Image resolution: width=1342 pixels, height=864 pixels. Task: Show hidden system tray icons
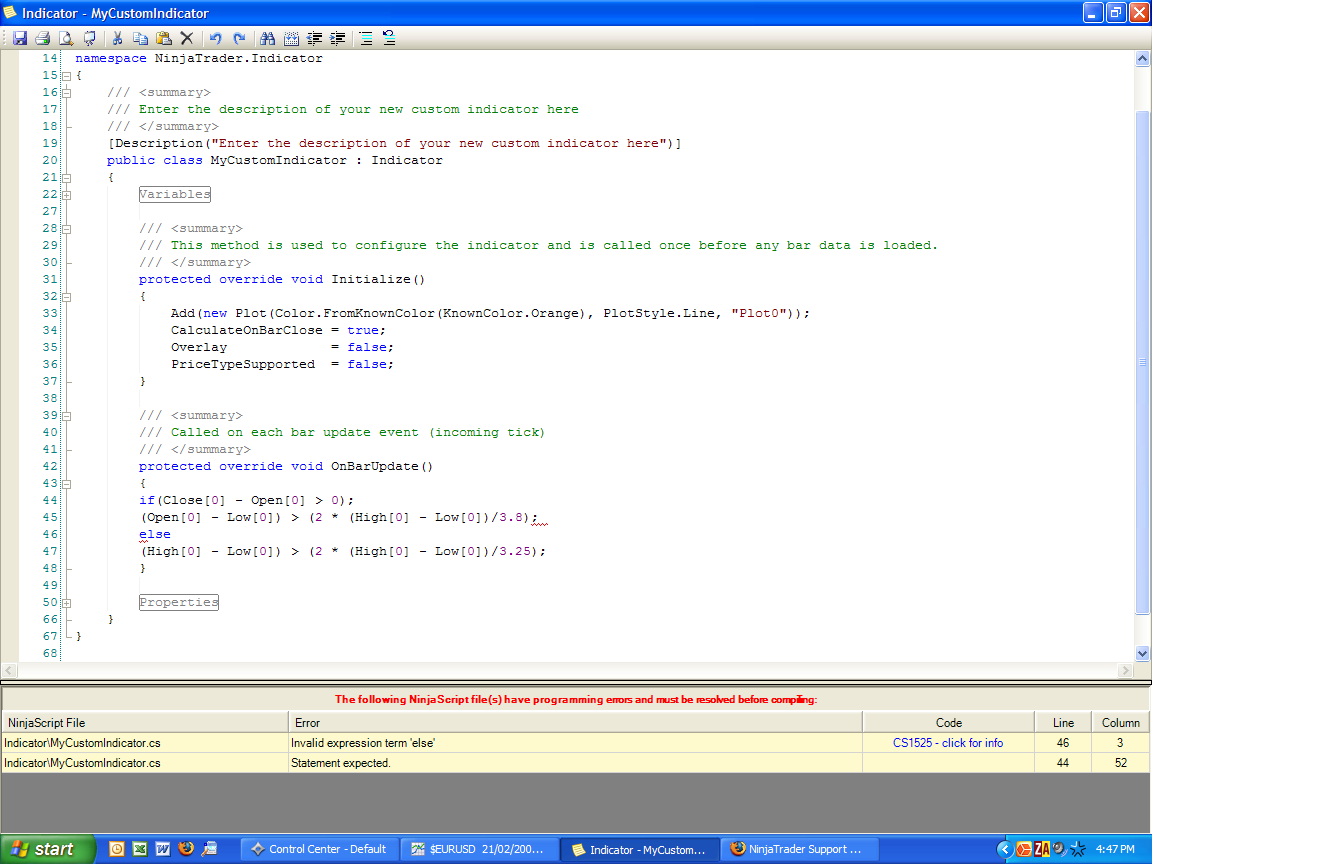tap(1005, 849)
